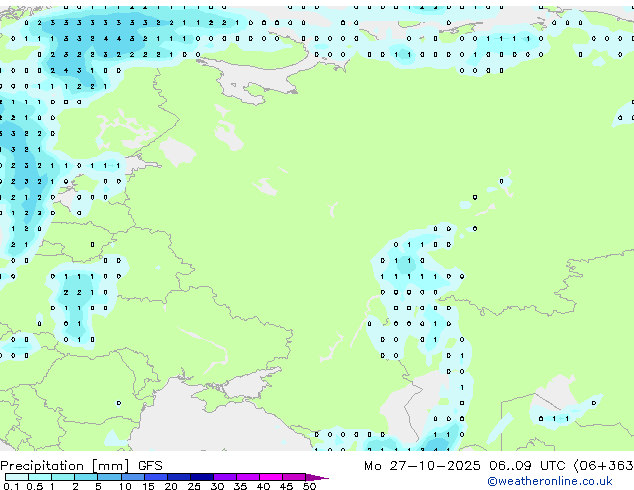Select the 45–50 mm legend color swatch

click(x=294, y=477)
